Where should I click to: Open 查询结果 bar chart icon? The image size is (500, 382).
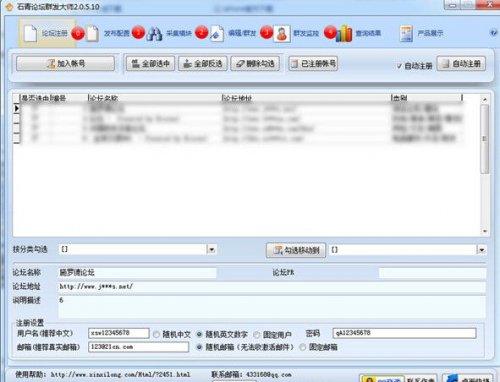[344, 34]
